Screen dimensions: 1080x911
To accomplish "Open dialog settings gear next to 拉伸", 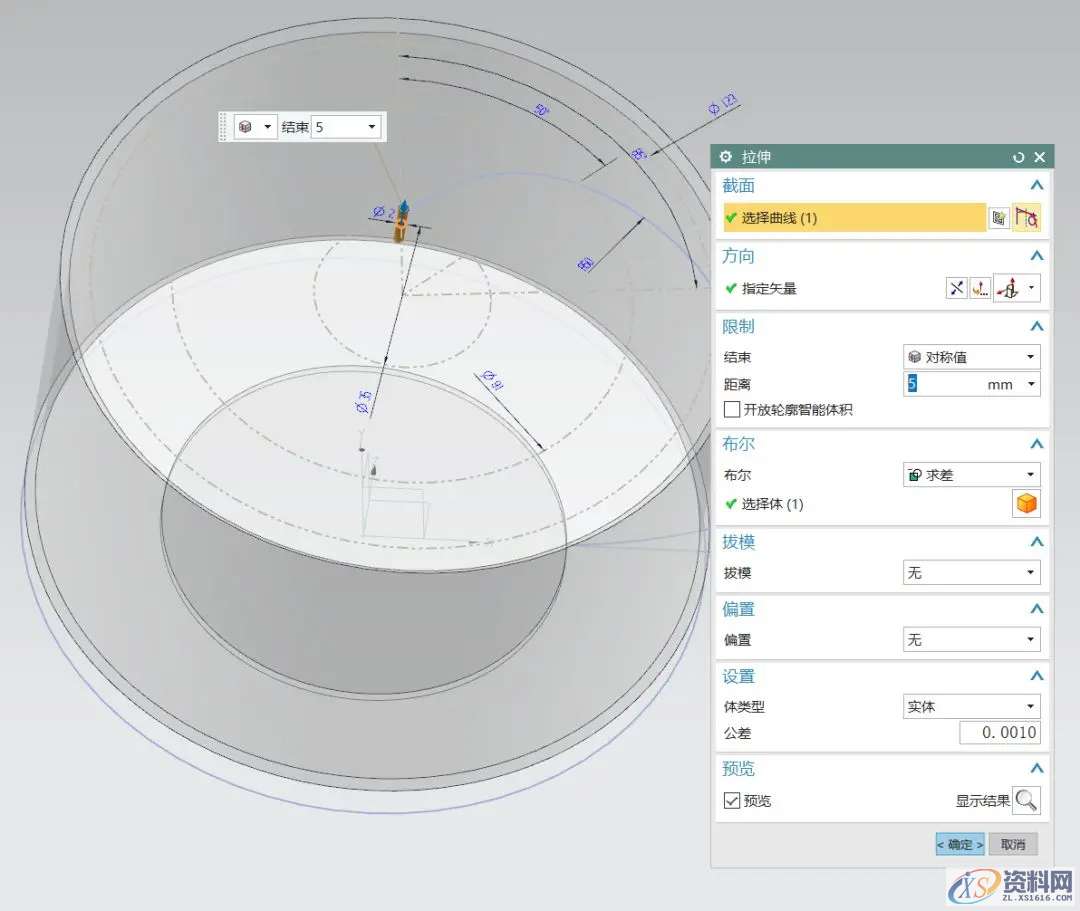I will (x=726, y=157).
